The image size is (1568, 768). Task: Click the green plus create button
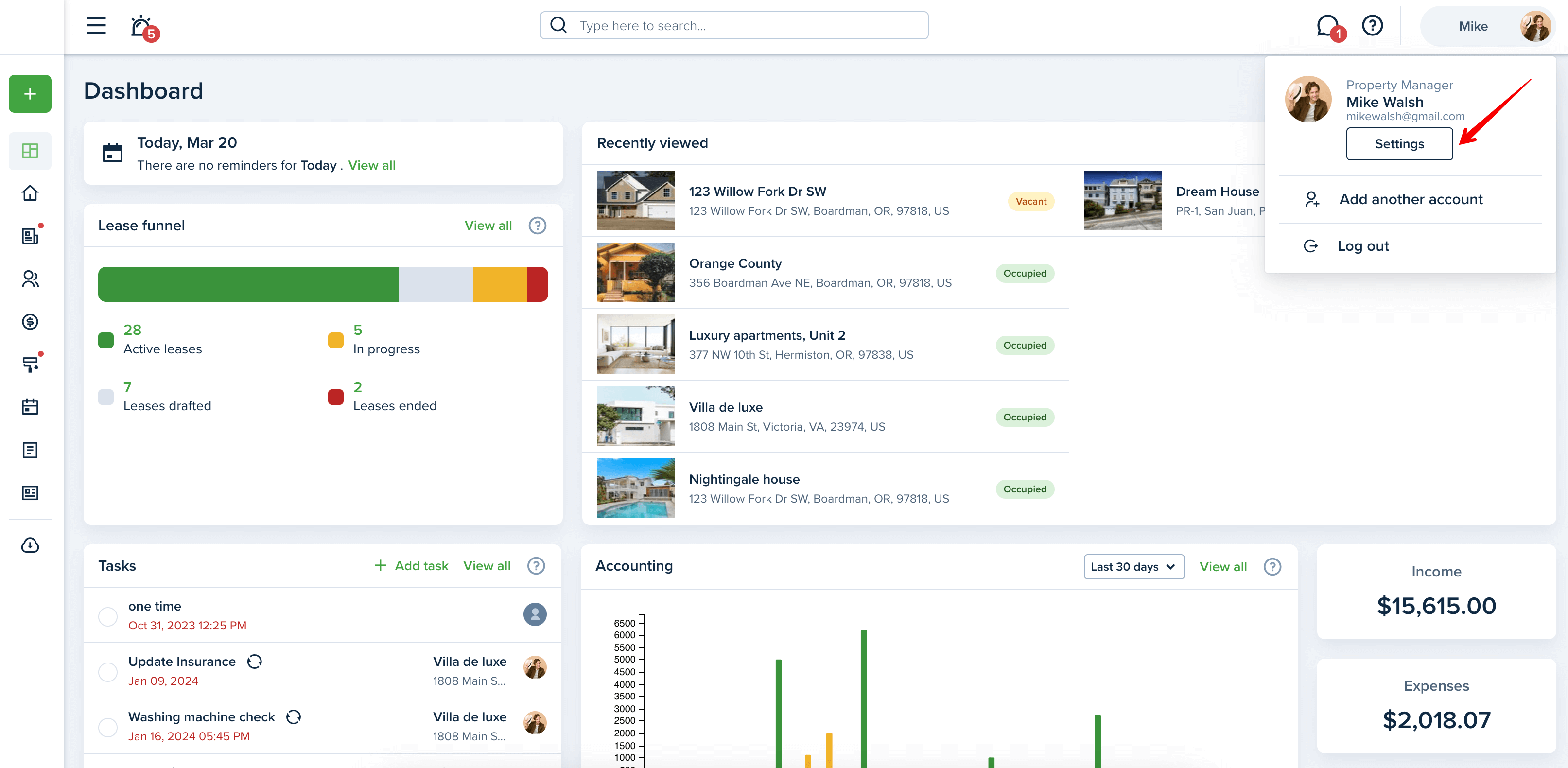(x=30, y=94)
